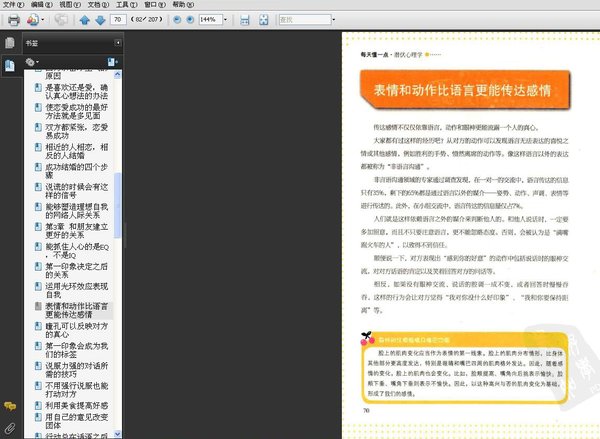
Task: Open dropdown arrow beside the colorful toolbar icon
Action: [42, 20]
